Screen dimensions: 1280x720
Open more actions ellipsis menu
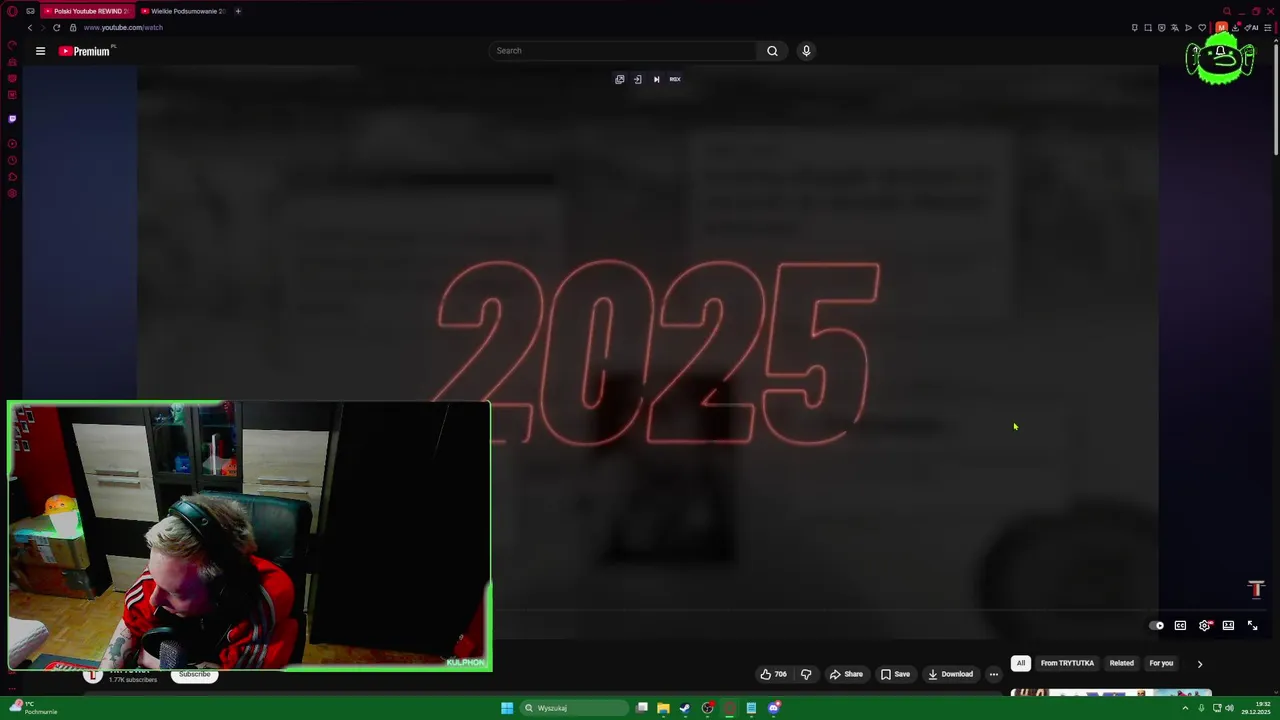tap(993, 674)
